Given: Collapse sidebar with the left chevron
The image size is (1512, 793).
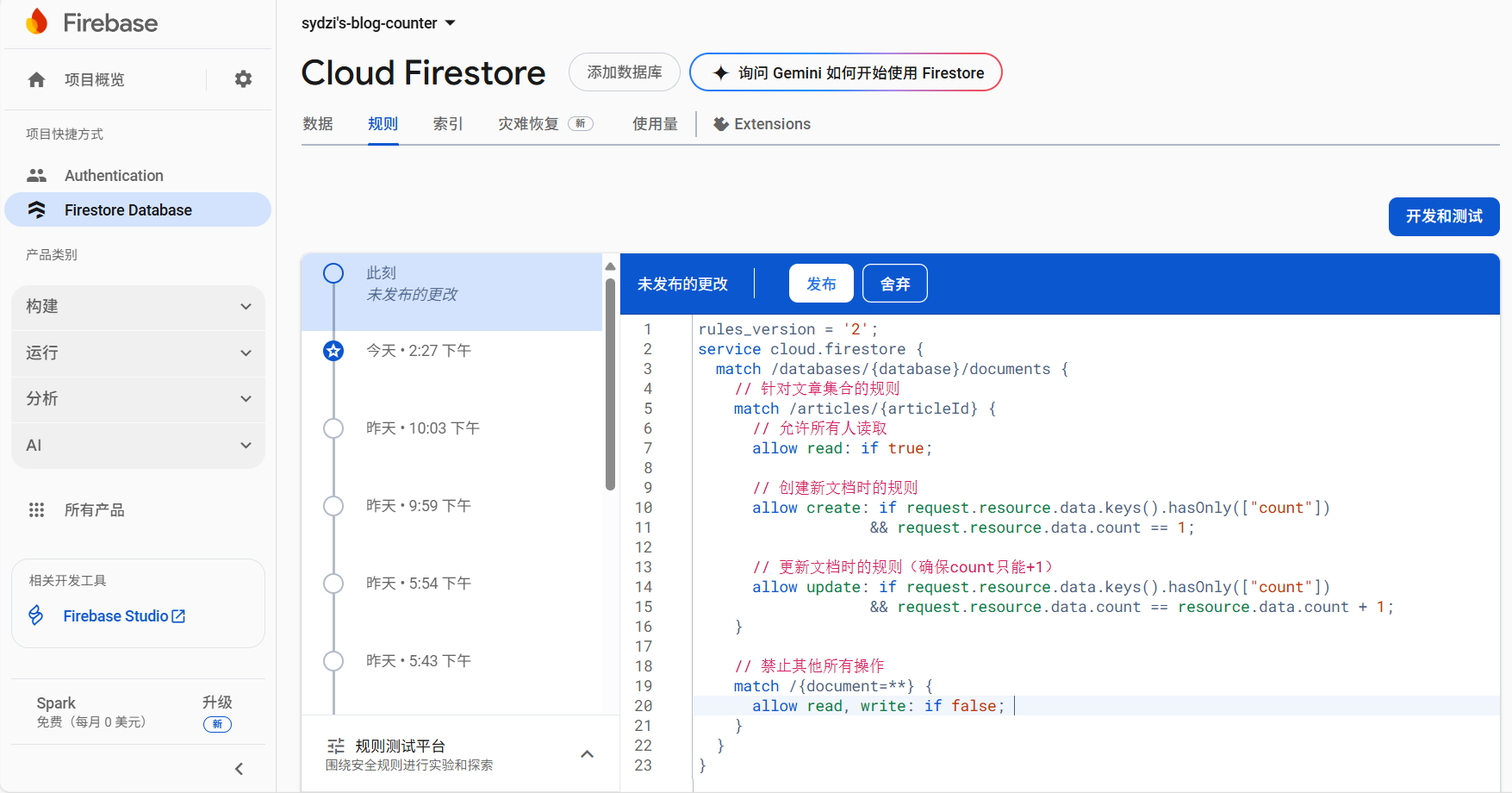Looking at the screenshot, I should click(x=240, y=769).
